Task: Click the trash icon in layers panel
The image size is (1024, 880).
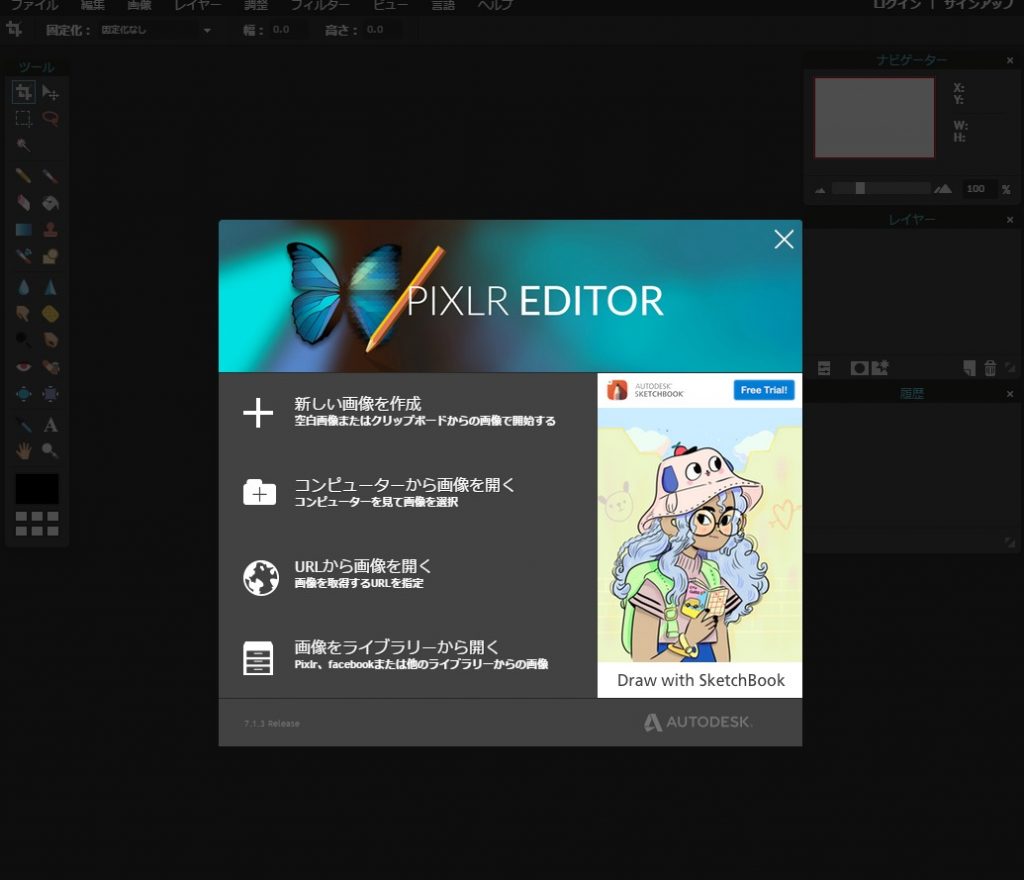Action: click(x=990, y=368)
